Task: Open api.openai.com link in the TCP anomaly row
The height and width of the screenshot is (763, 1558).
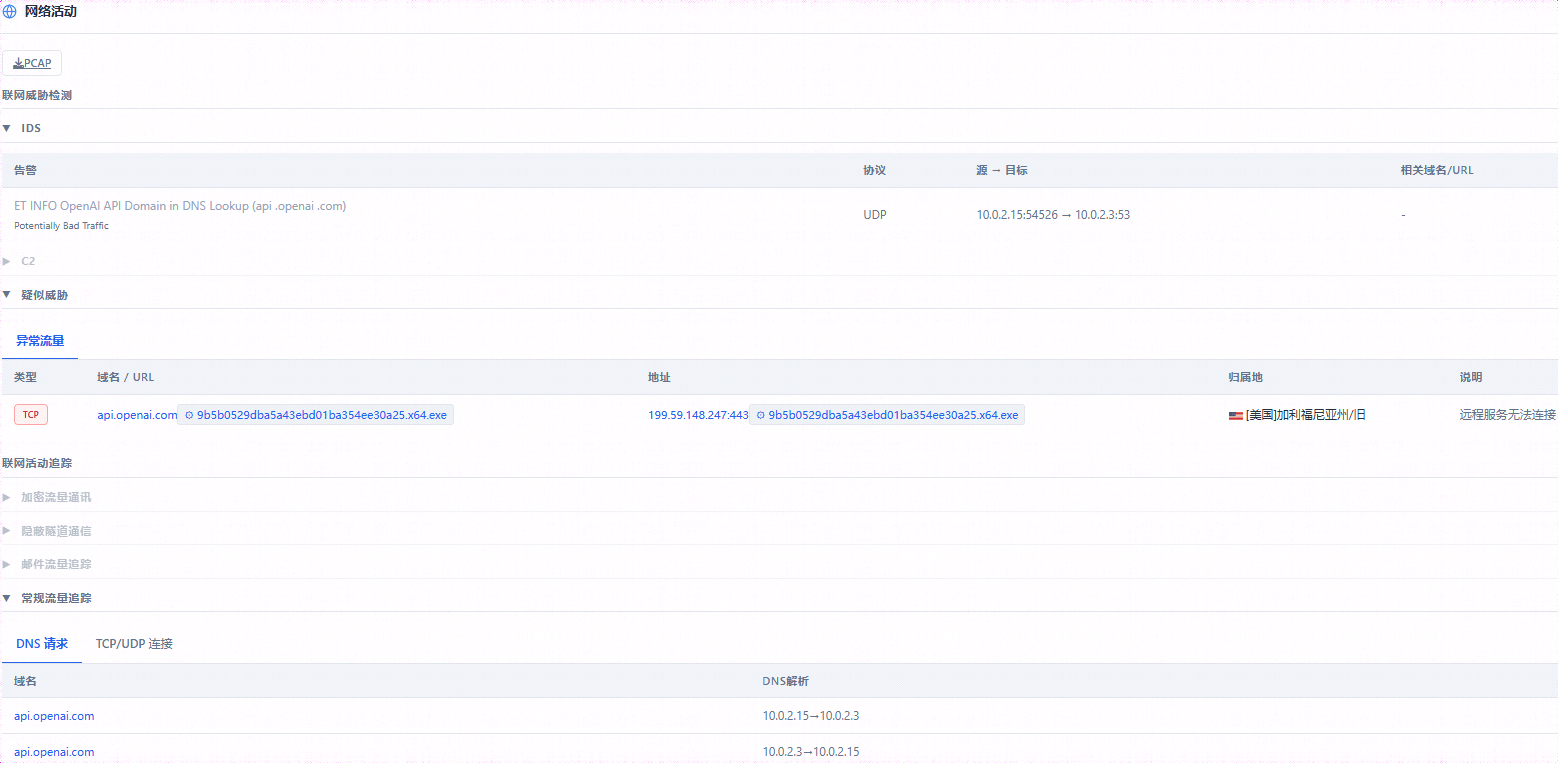Action: pyautogui.click(x=137, y=415)
